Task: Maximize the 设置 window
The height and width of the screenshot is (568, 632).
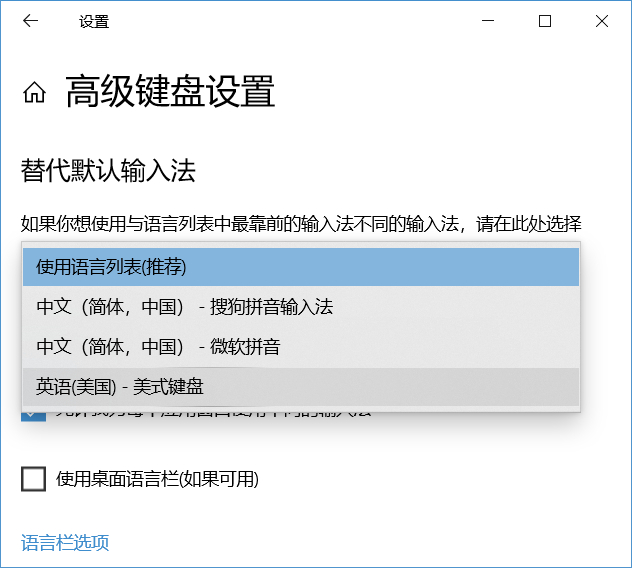Action: [x=545, y=21]
